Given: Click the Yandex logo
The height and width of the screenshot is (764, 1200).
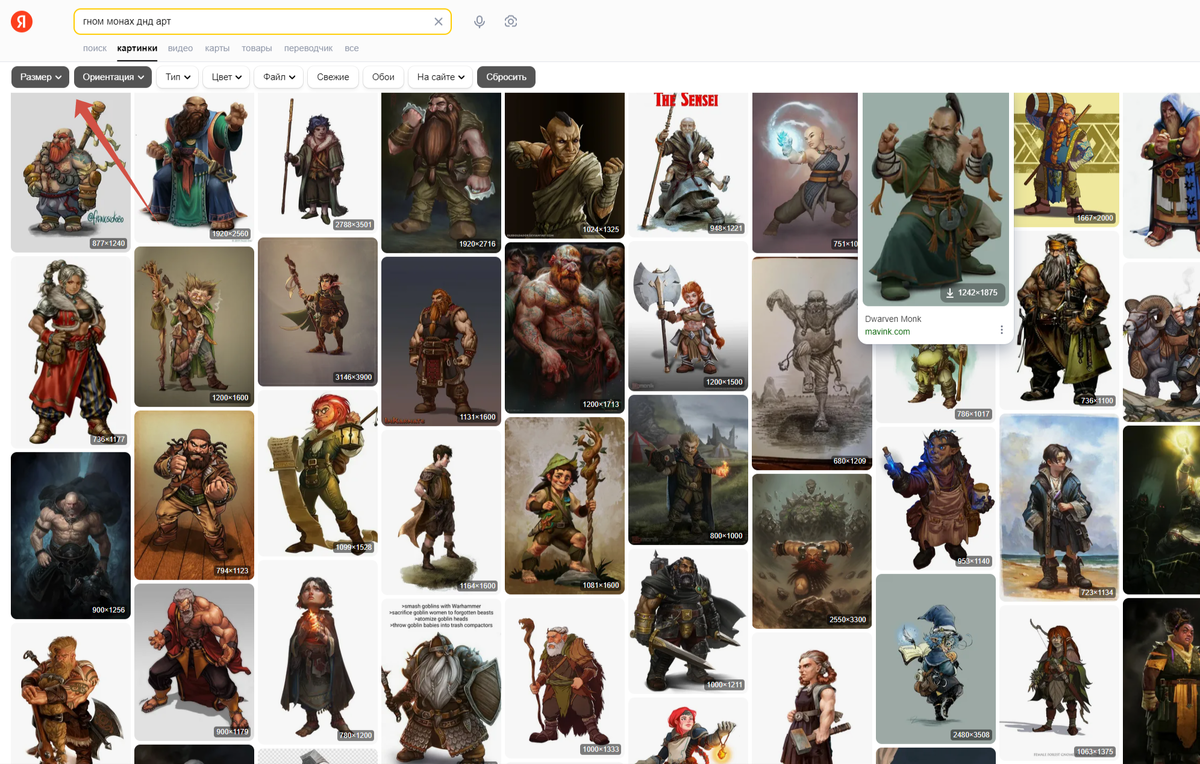Looking at the screenshot, I should (x=21, y=22).
